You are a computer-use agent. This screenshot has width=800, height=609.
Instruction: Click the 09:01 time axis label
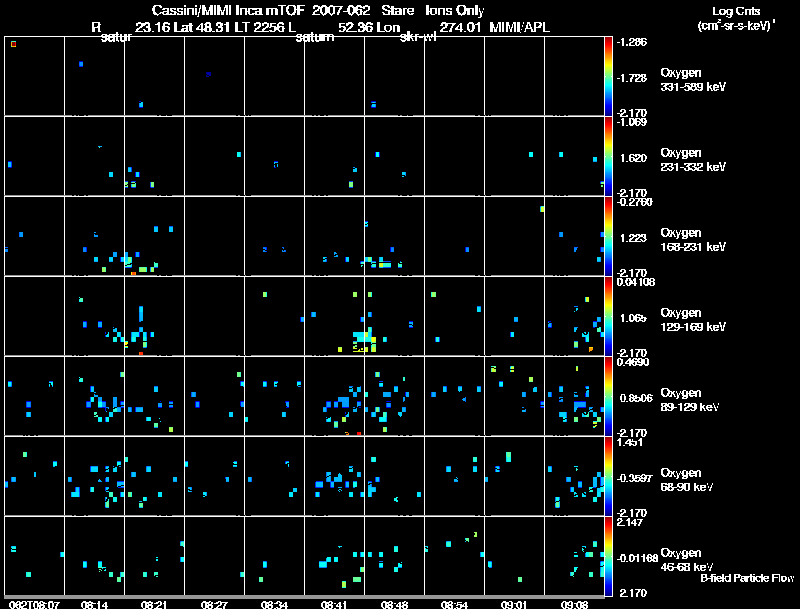click(514, 605)
